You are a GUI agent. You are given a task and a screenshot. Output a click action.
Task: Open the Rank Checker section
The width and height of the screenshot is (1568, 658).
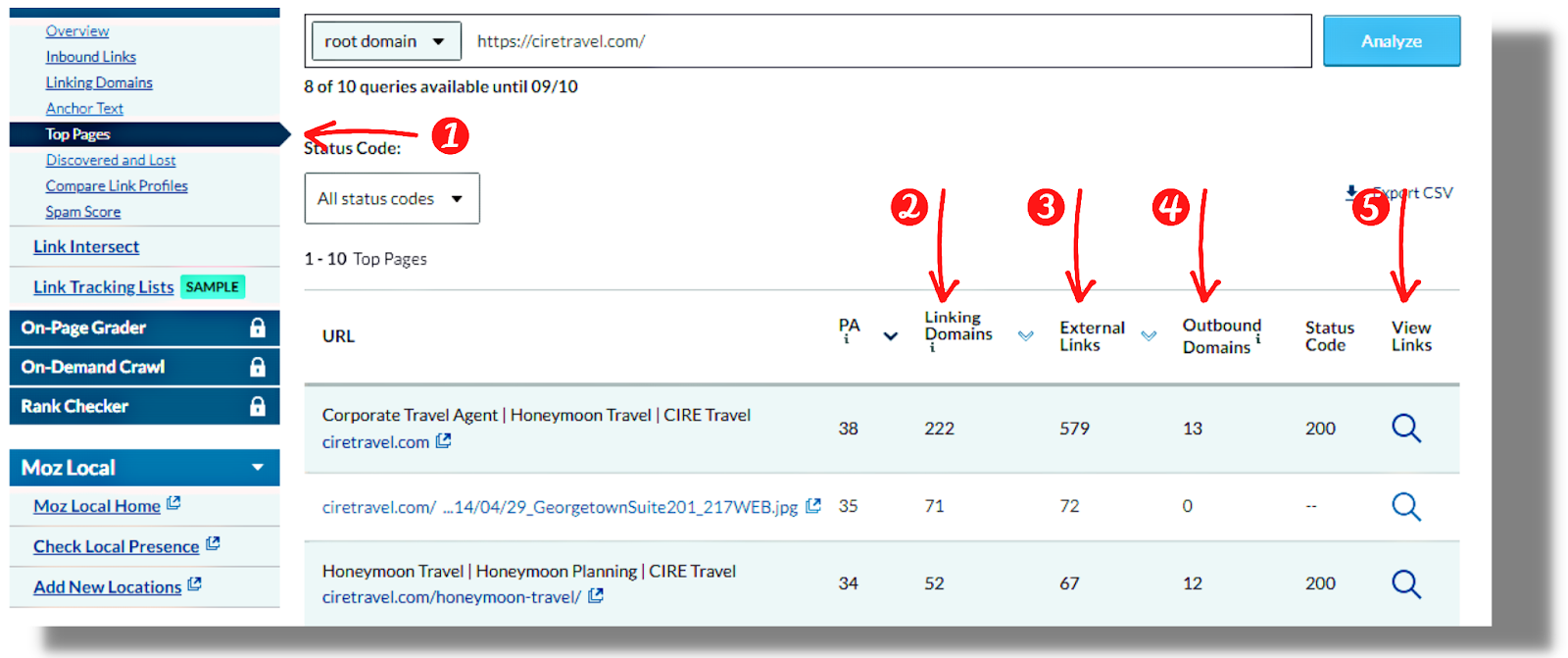[x=144, y=406]
